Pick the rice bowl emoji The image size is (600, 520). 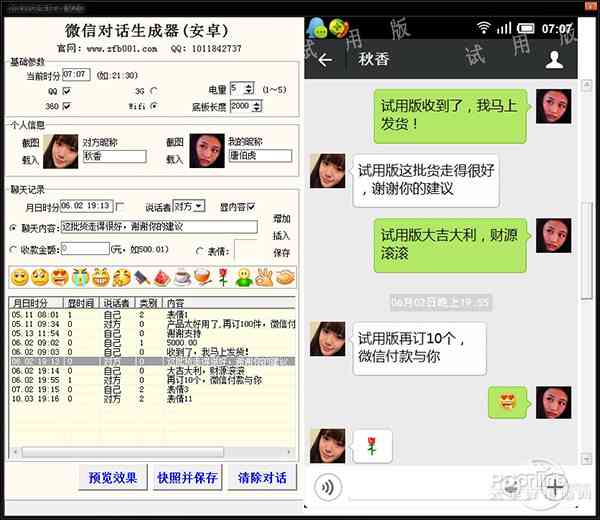click(203, 277)
